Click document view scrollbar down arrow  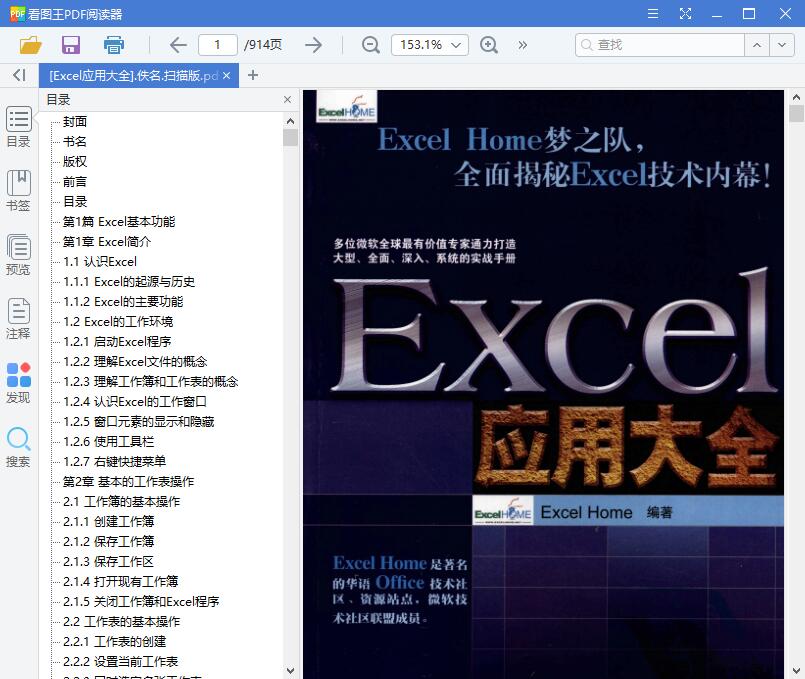(x=796, y=671)
